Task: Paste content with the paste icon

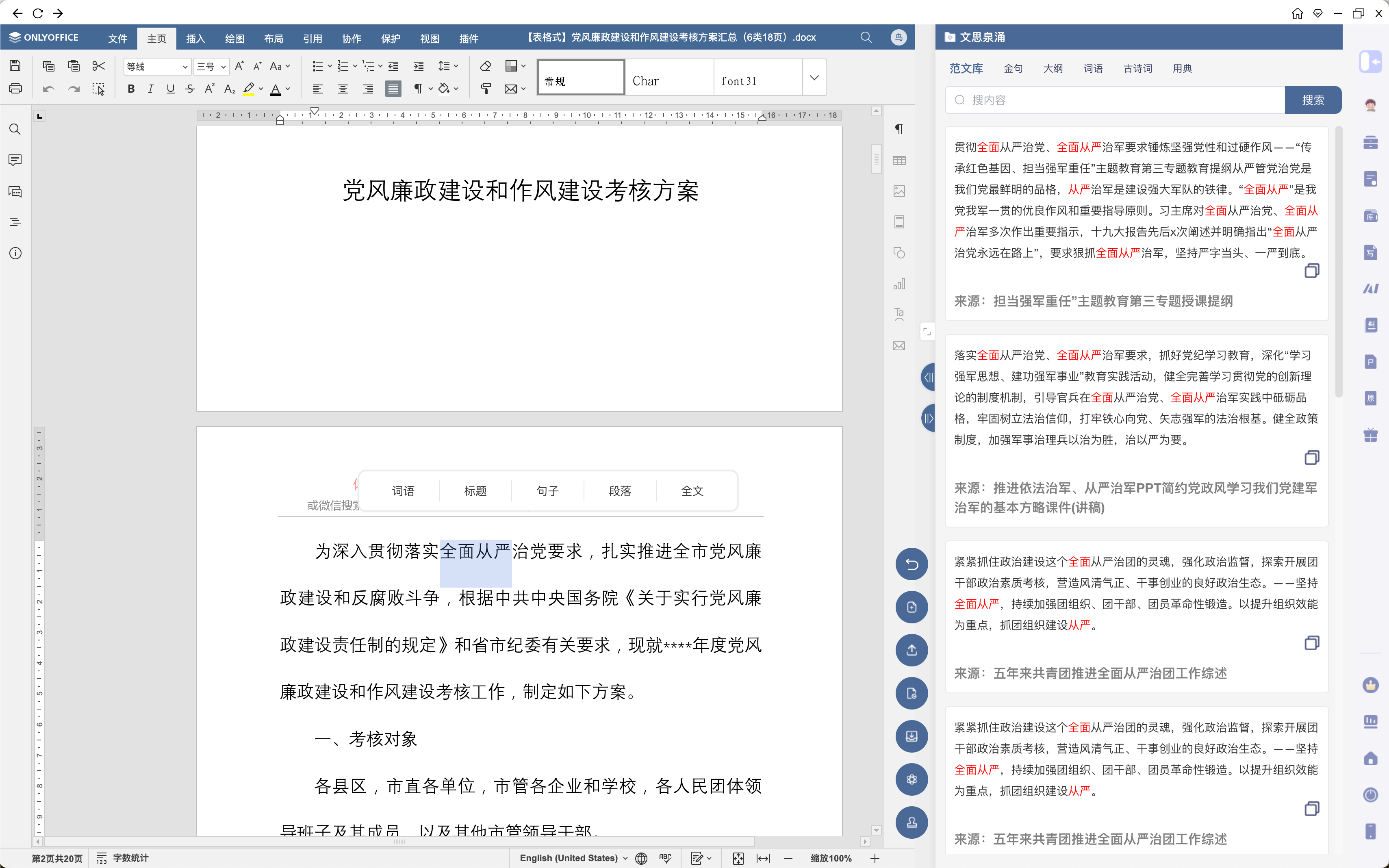Action: coord(74,66)
